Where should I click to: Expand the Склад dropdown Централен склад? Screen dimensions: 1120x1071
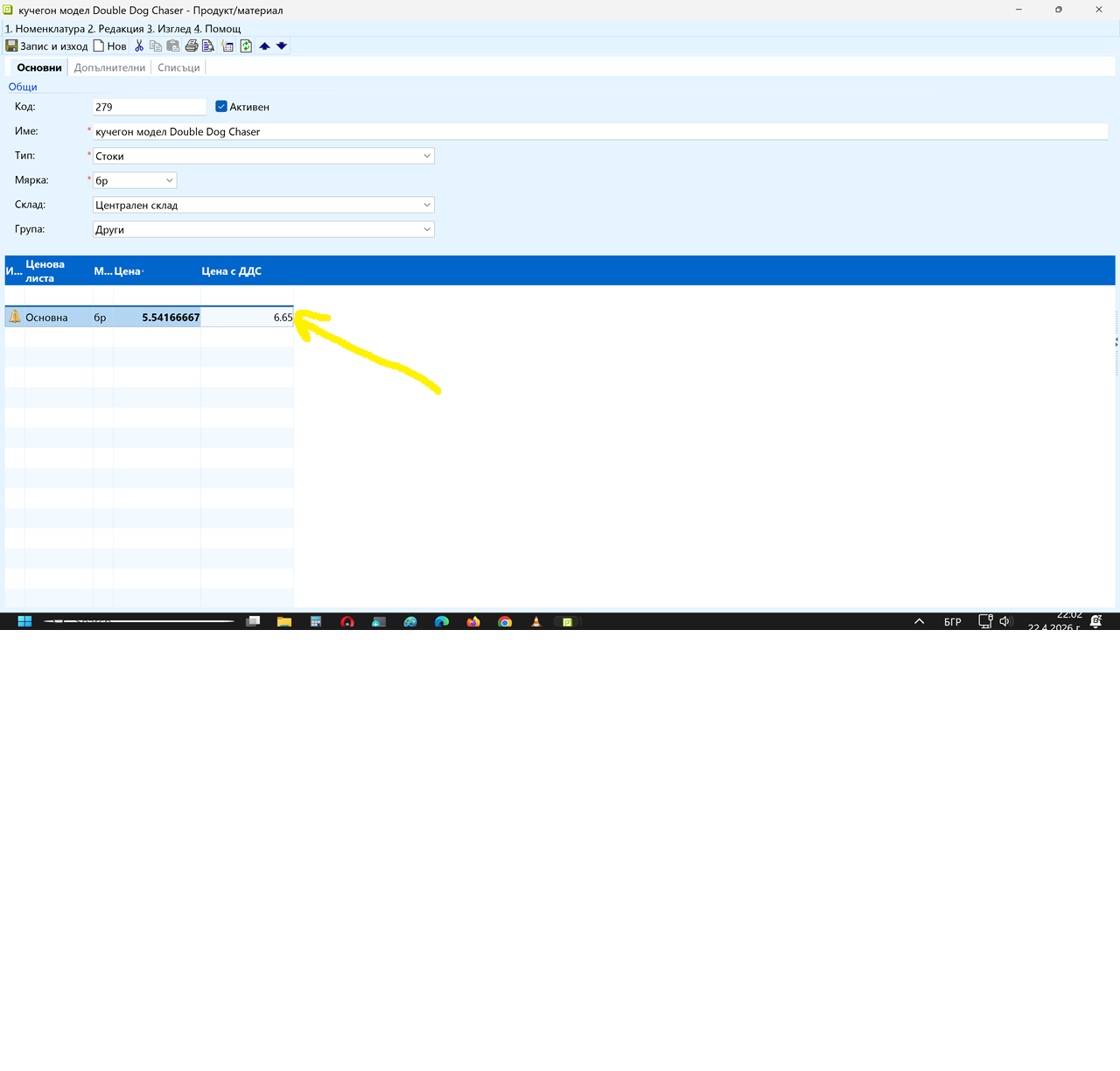[x=427, y=205]
